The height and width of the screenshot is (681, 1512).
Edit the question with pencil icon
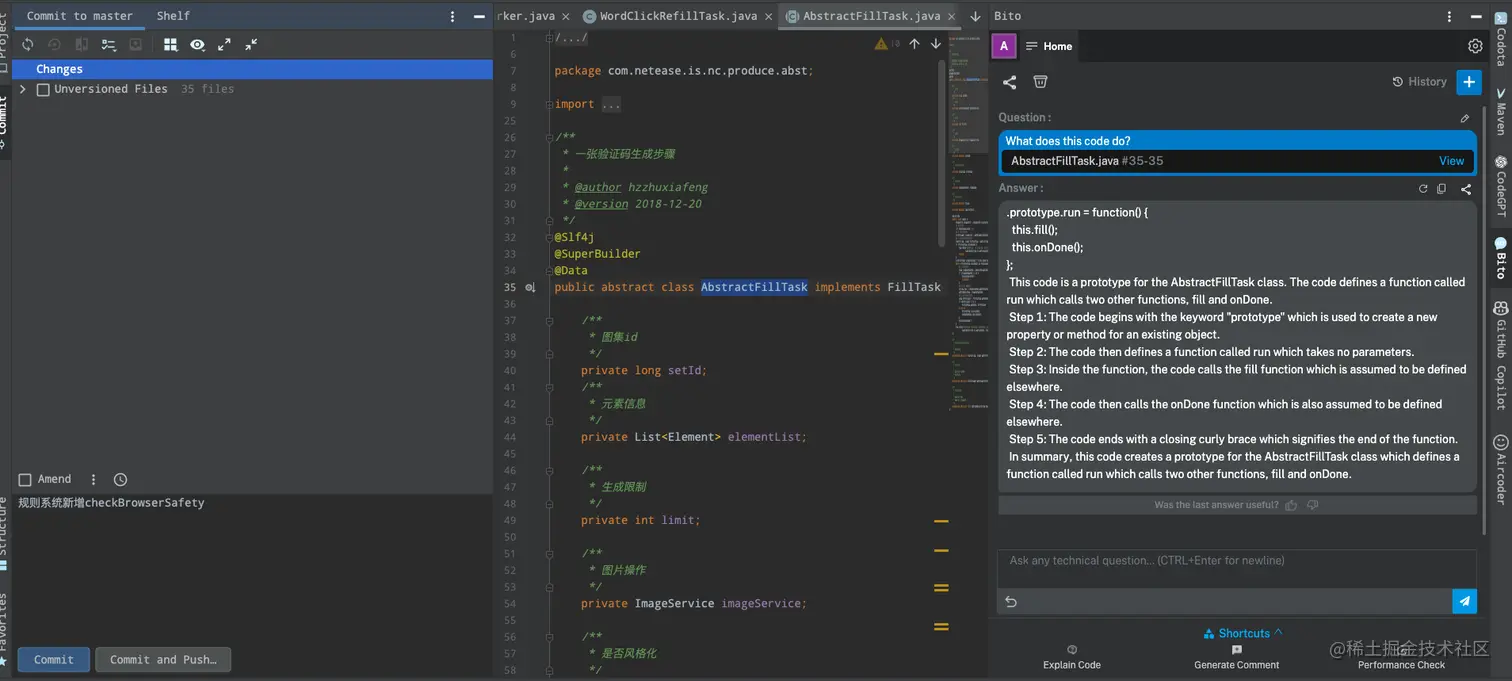tap(1465, 118)
